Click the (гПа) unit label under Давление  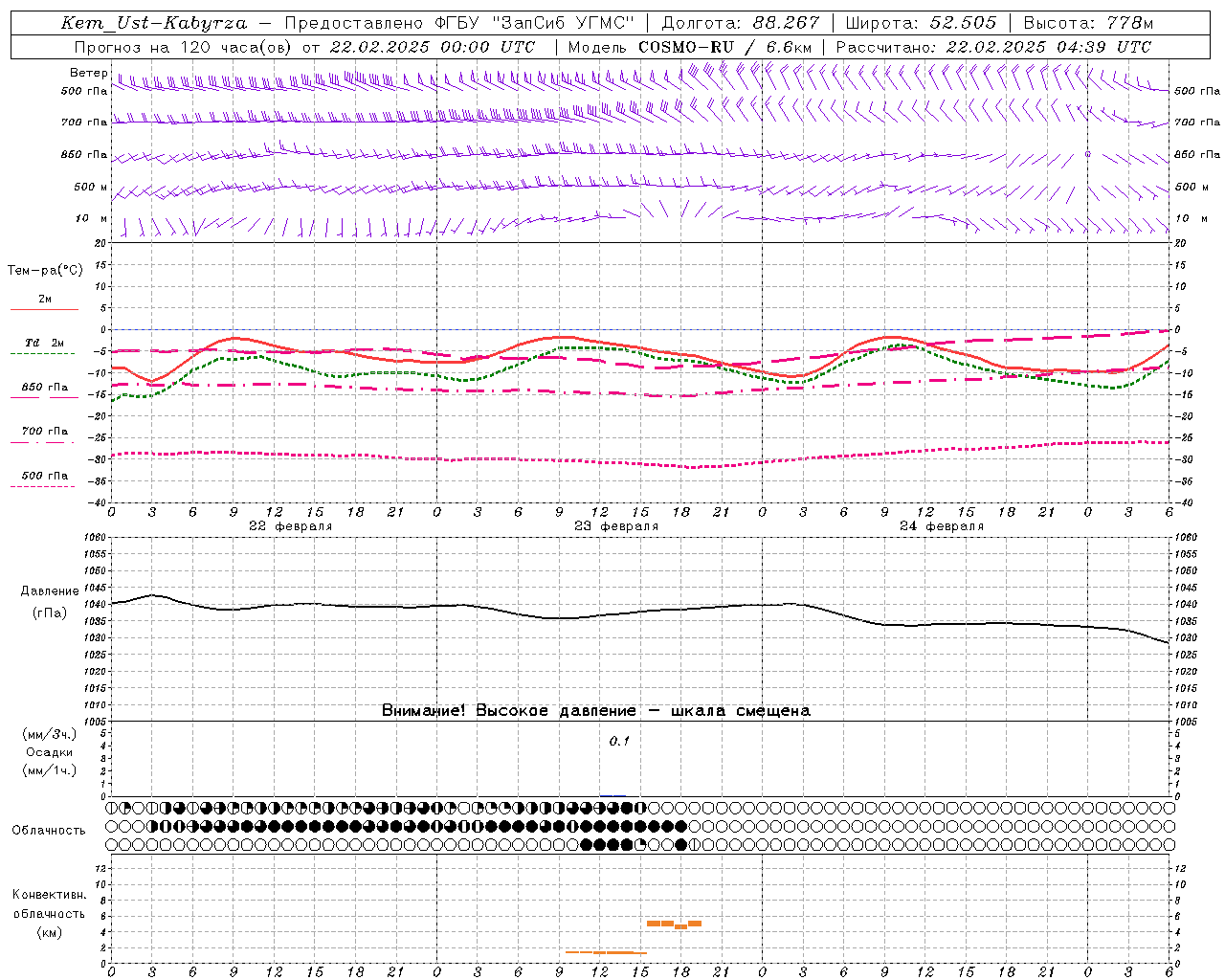click(50, 612)
